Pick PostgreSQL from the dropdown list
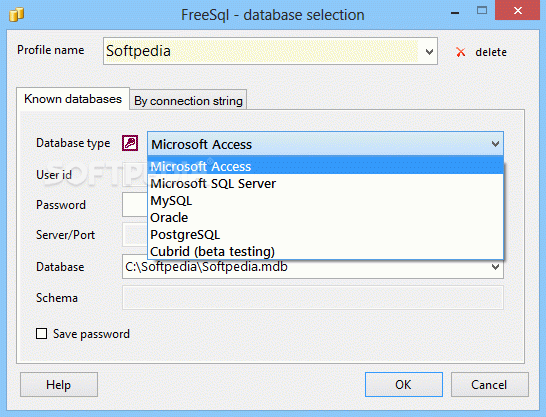 326,235
